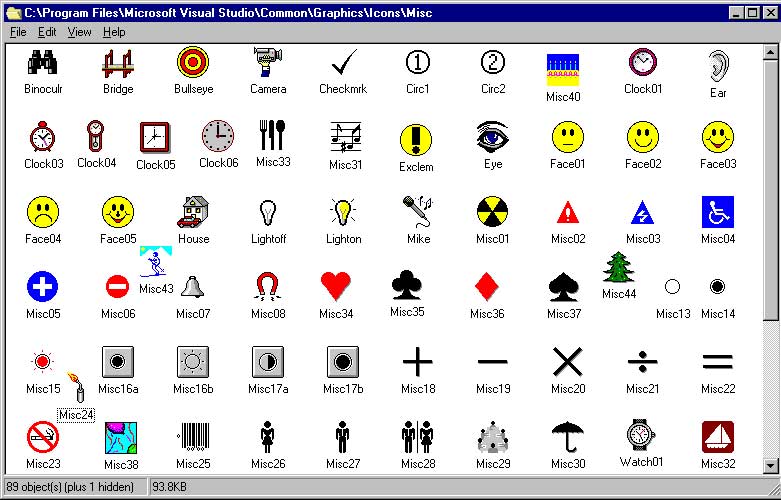Pick the Checkmrk checkmark icon
The image size is (781, 500).
coord(344,62)
